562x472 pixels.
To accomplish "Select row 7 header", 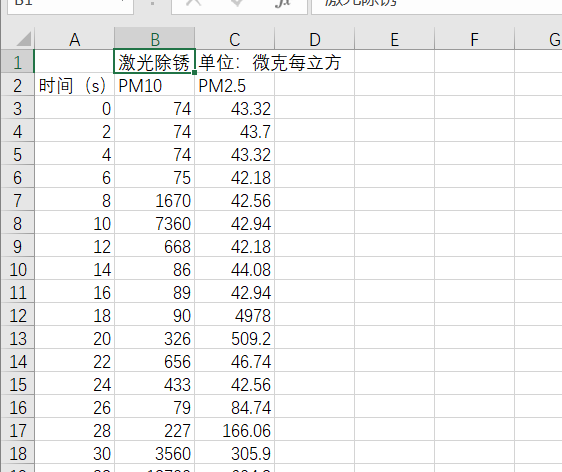I will [x=17, y=201].
